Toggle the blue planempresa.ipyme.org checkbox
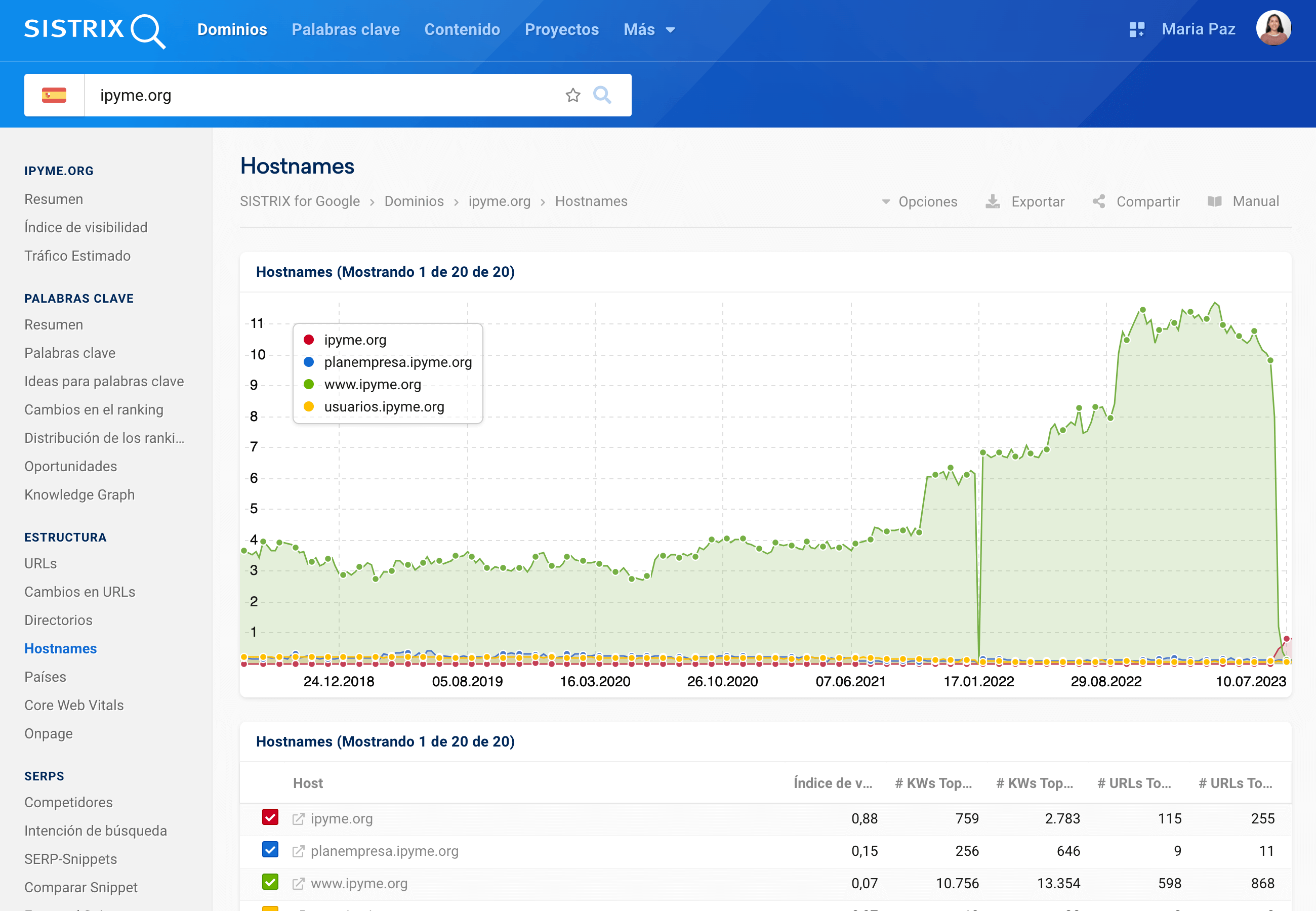 270,850
